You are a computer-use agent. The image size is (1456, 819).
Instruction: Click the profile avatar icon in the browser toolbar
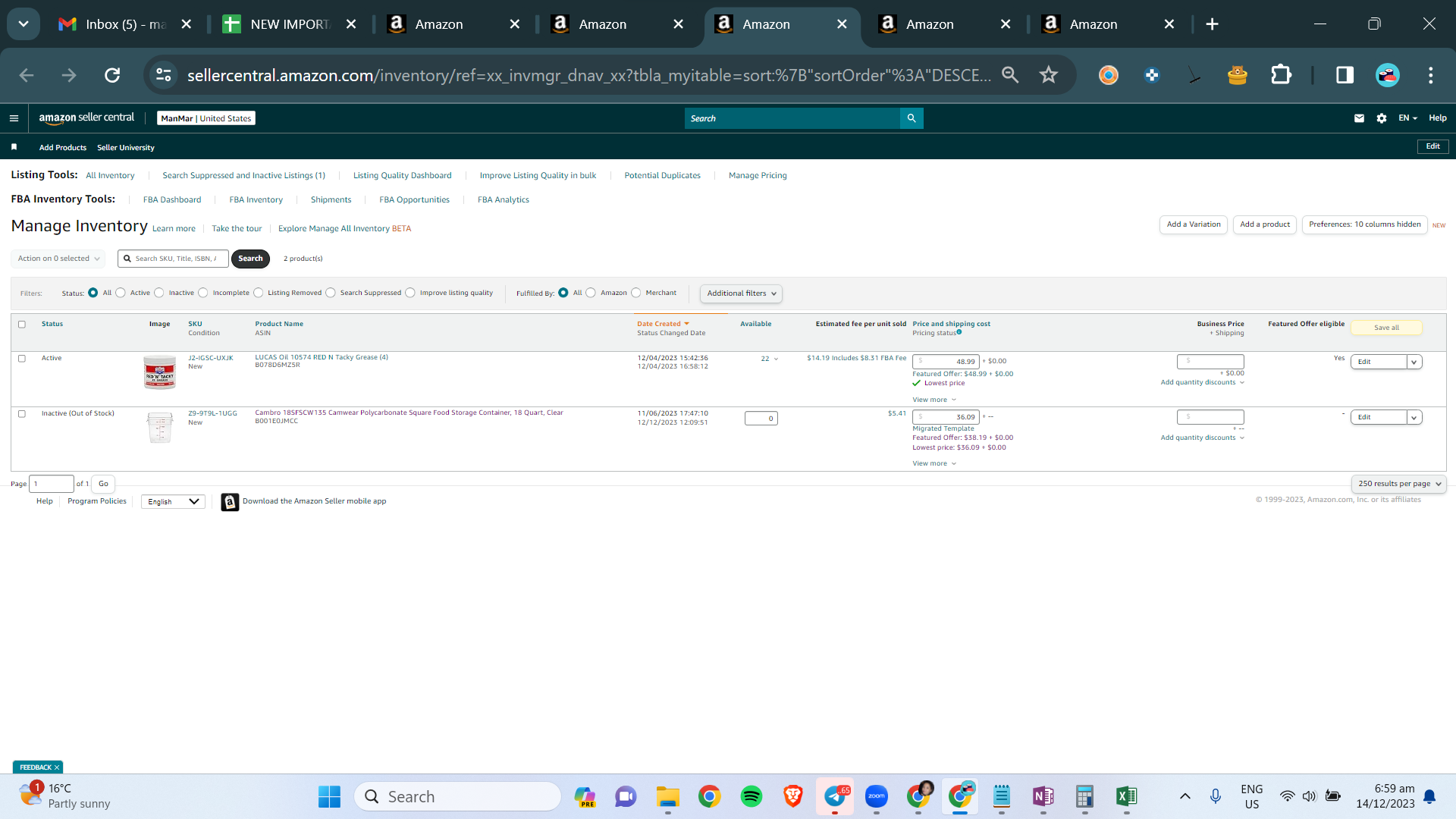click(x=1388, y=75)
